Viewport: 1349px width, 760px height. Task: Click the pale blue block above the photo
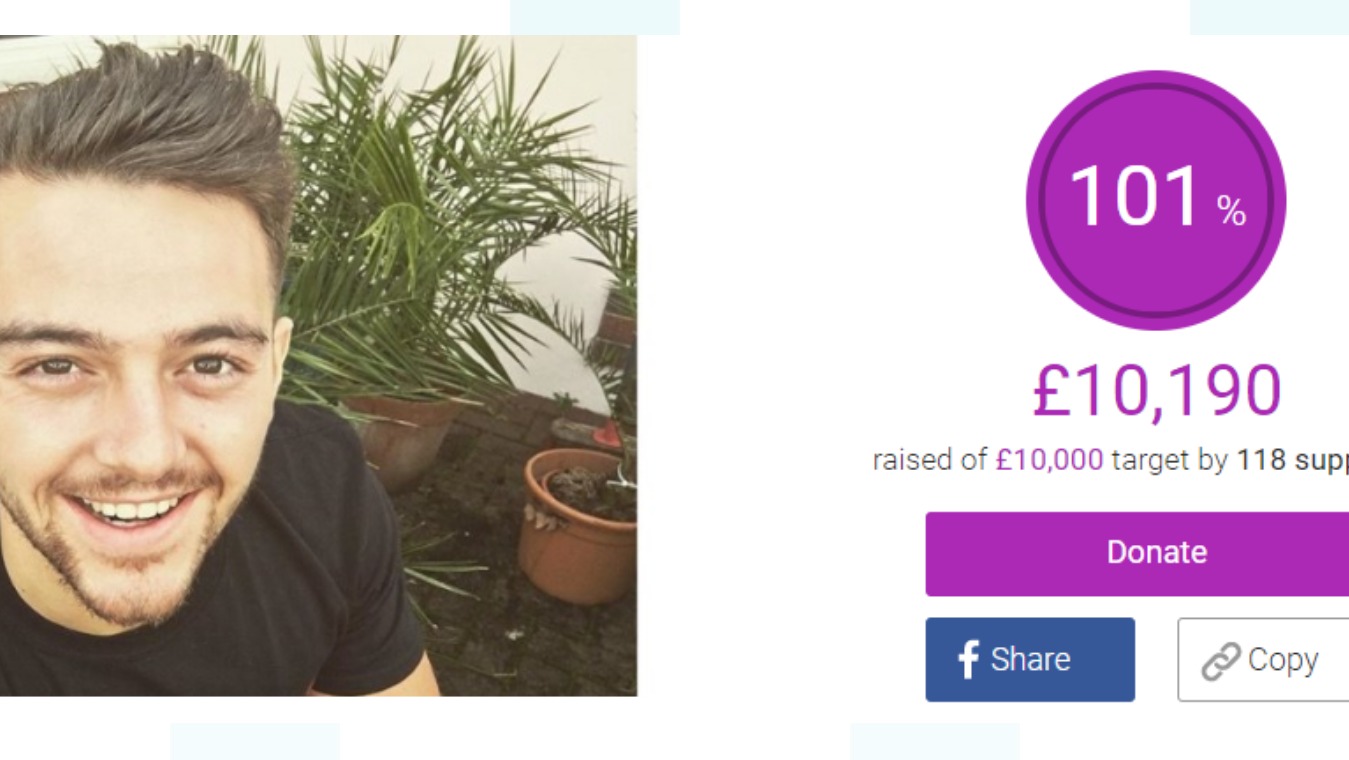click(x=595, y=17)
